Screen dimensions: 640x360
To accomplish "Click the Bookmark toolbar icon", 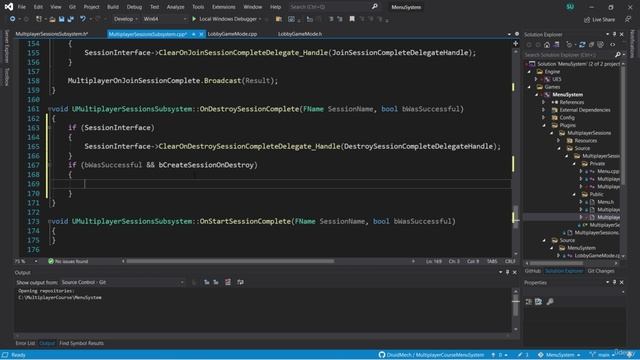I will tap(352, 19).
